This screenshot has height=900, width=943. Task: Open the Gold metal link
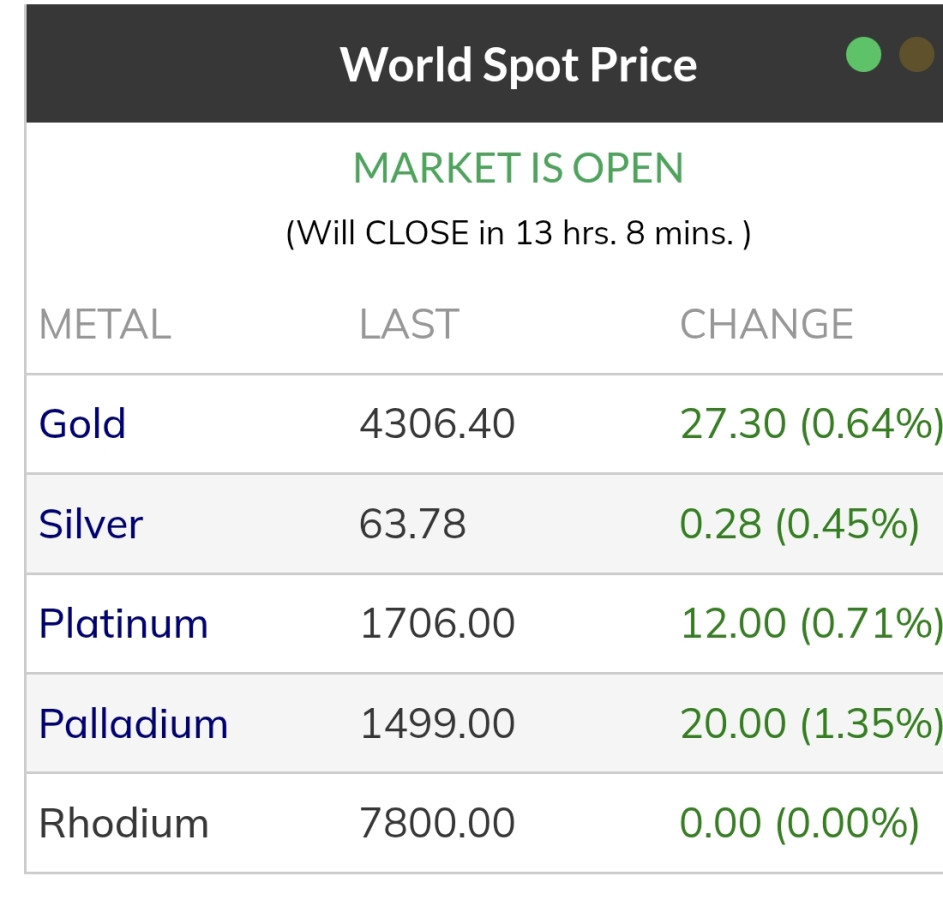(82, 424)
